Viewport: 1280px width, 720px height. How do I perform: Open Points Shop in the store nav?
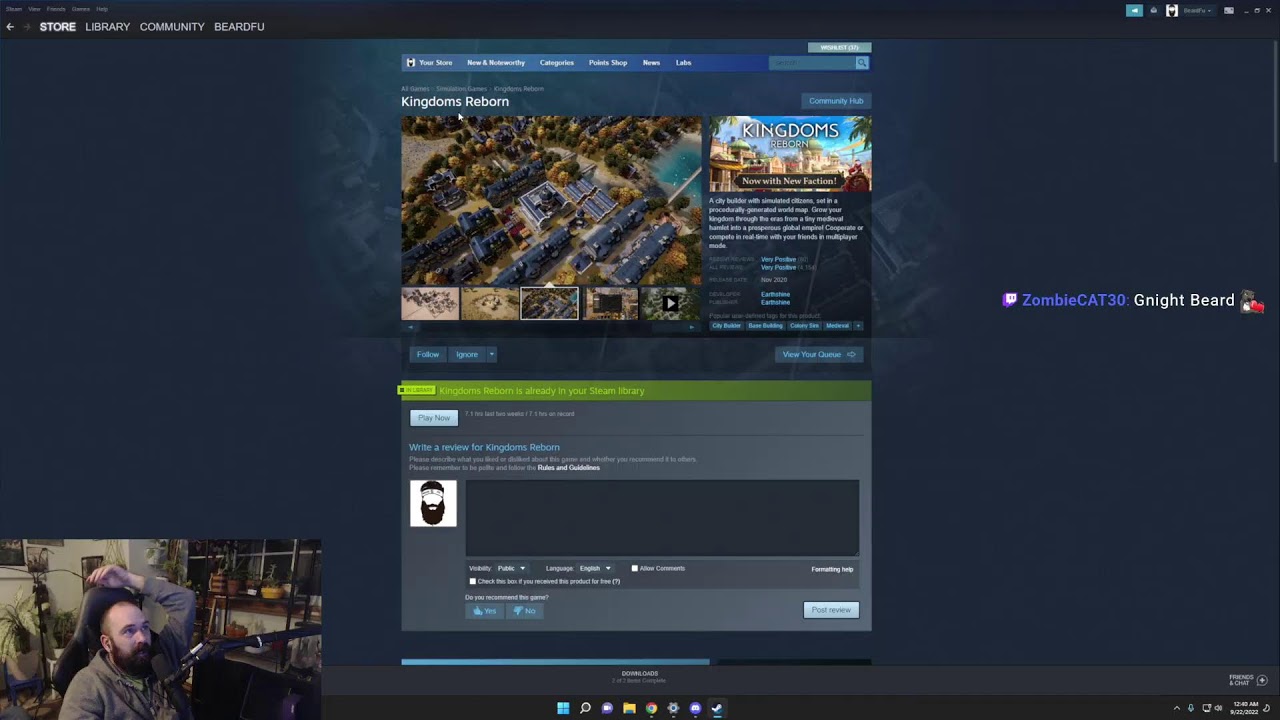608,63
